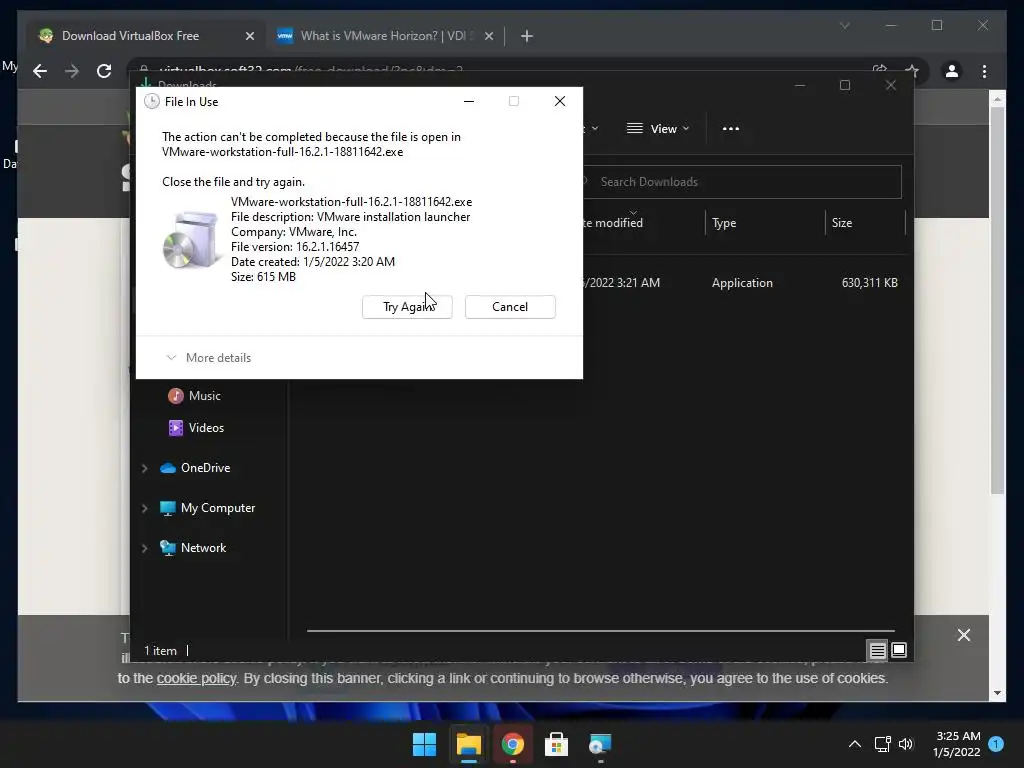Switch to details view icon in status bar

877,650
